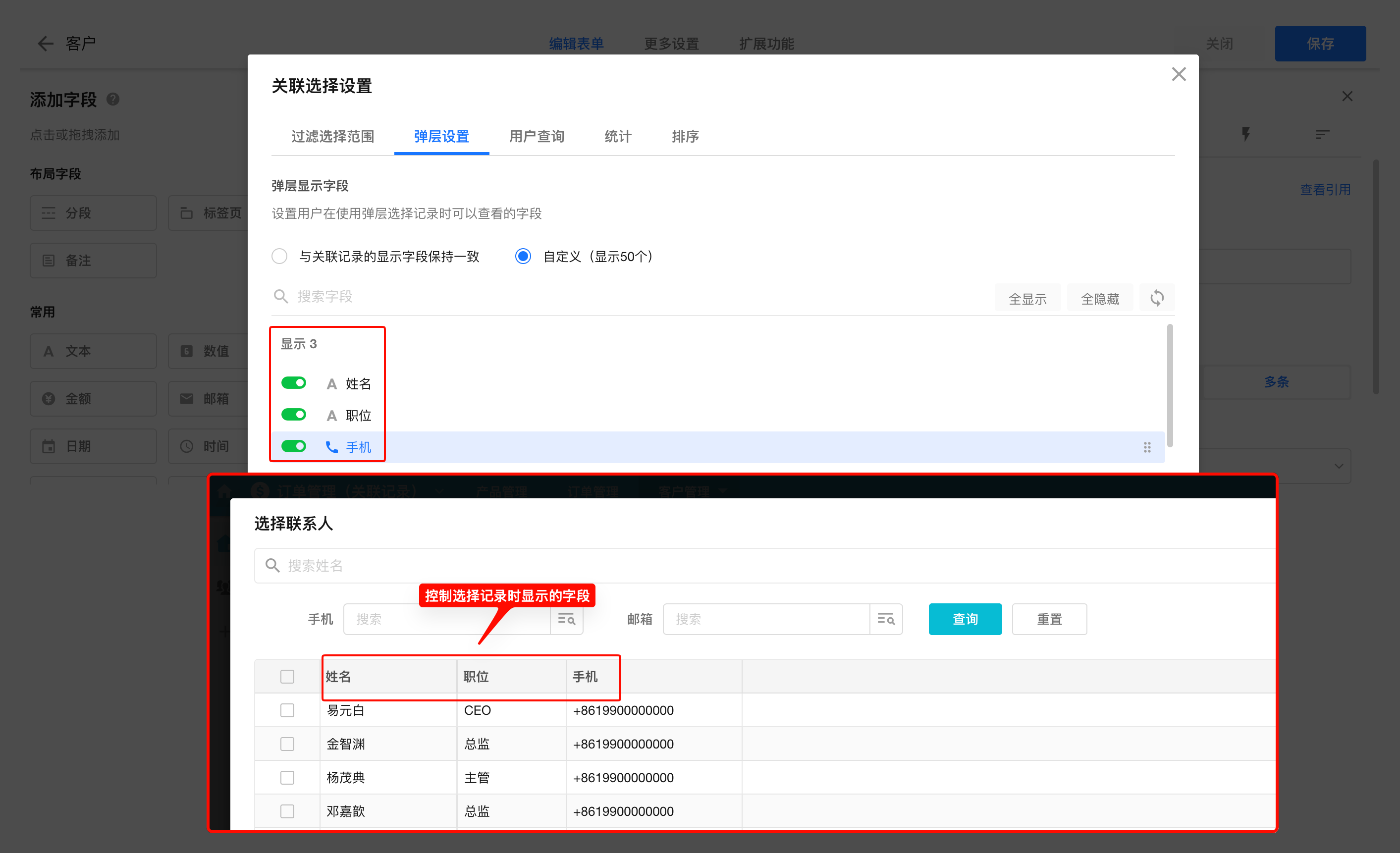Select 与关联记录的显示字段保持一致 radio option

pos(279,256)
